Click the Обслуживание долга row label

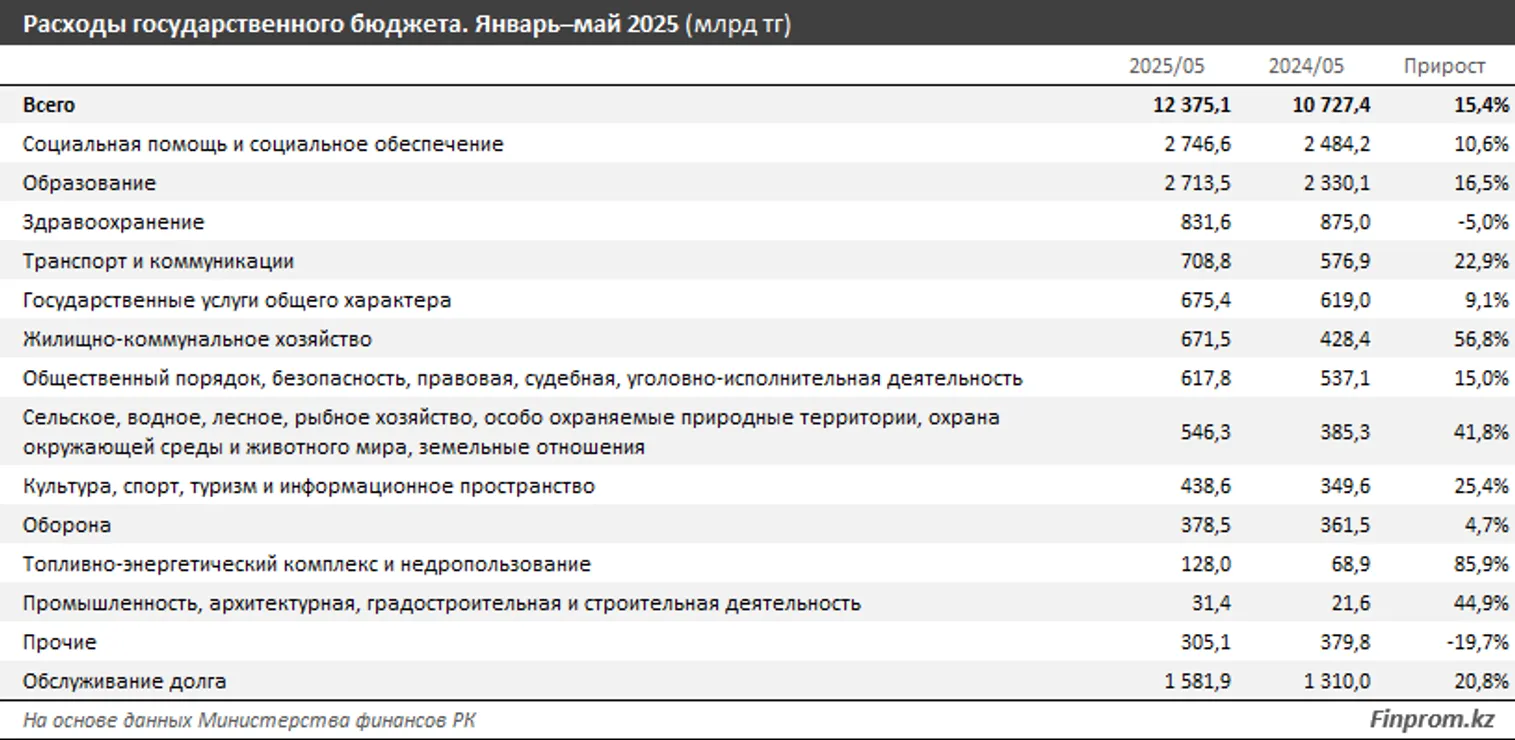coord(124,682)
